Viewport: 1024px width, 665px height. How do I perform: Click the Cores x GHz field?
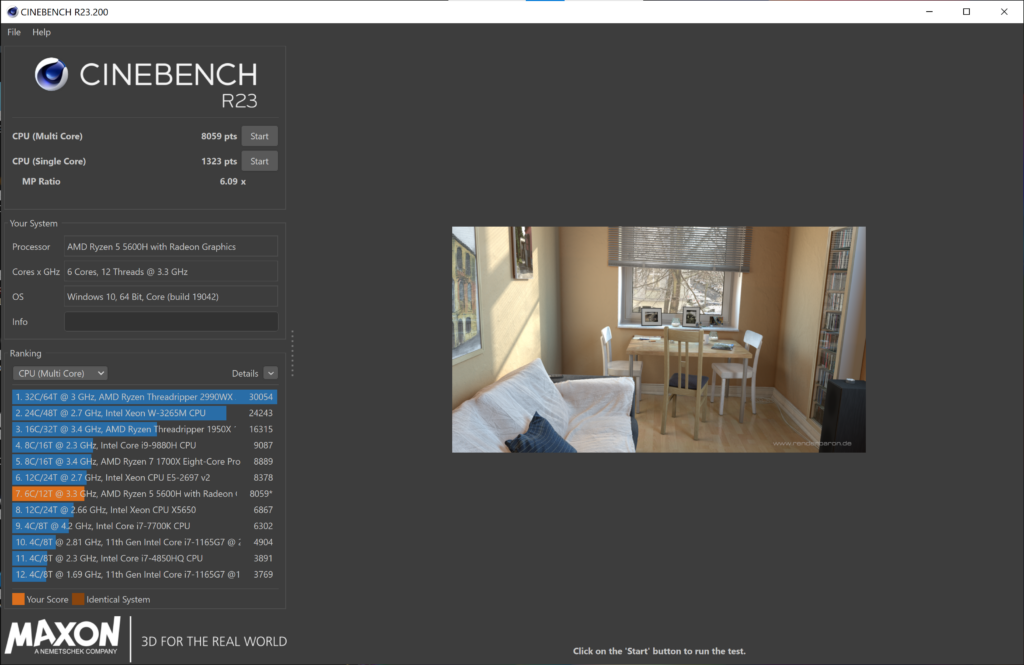click(171, 271)
